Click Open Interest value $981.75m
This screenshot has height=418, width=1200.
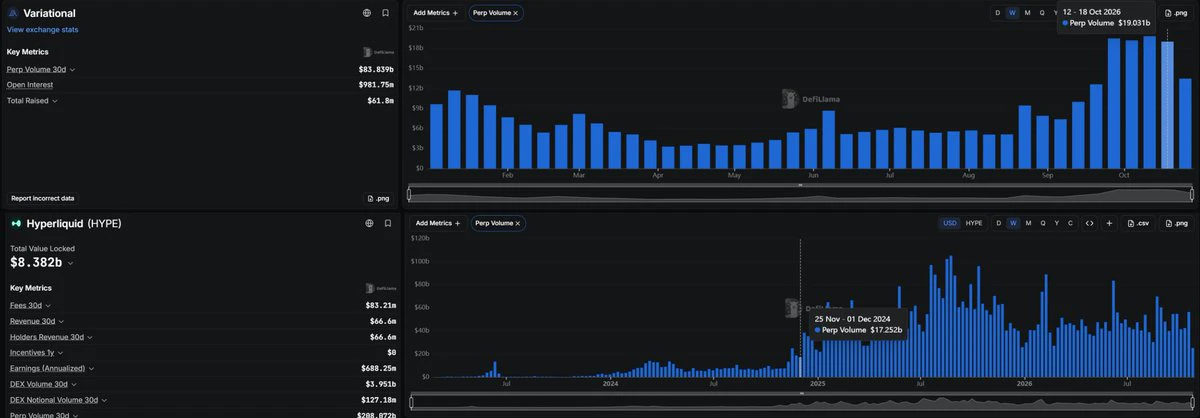[x=376, y=85]
